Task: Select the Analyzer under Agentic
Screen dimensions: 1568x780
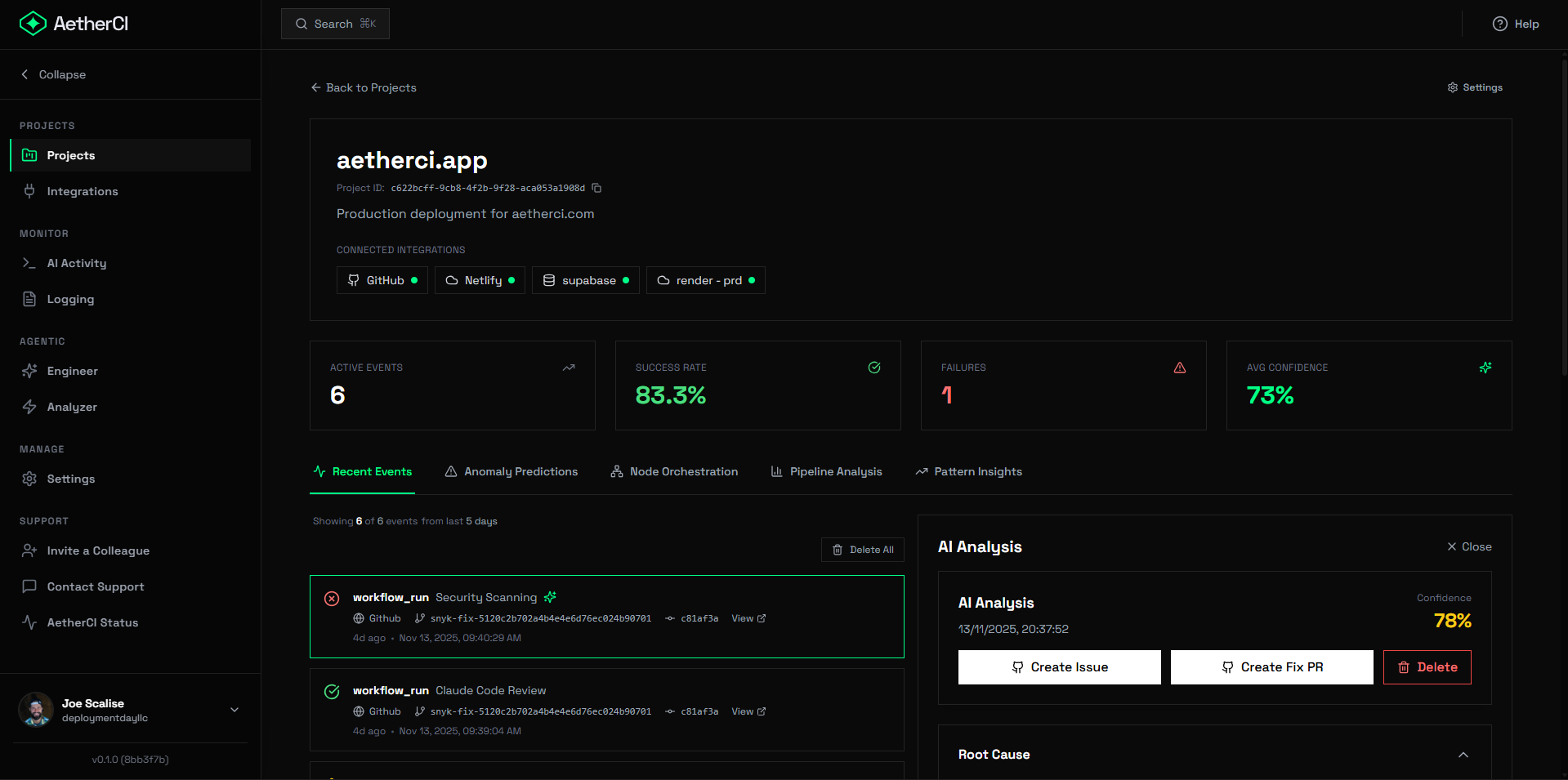Action: coord(70,407)
